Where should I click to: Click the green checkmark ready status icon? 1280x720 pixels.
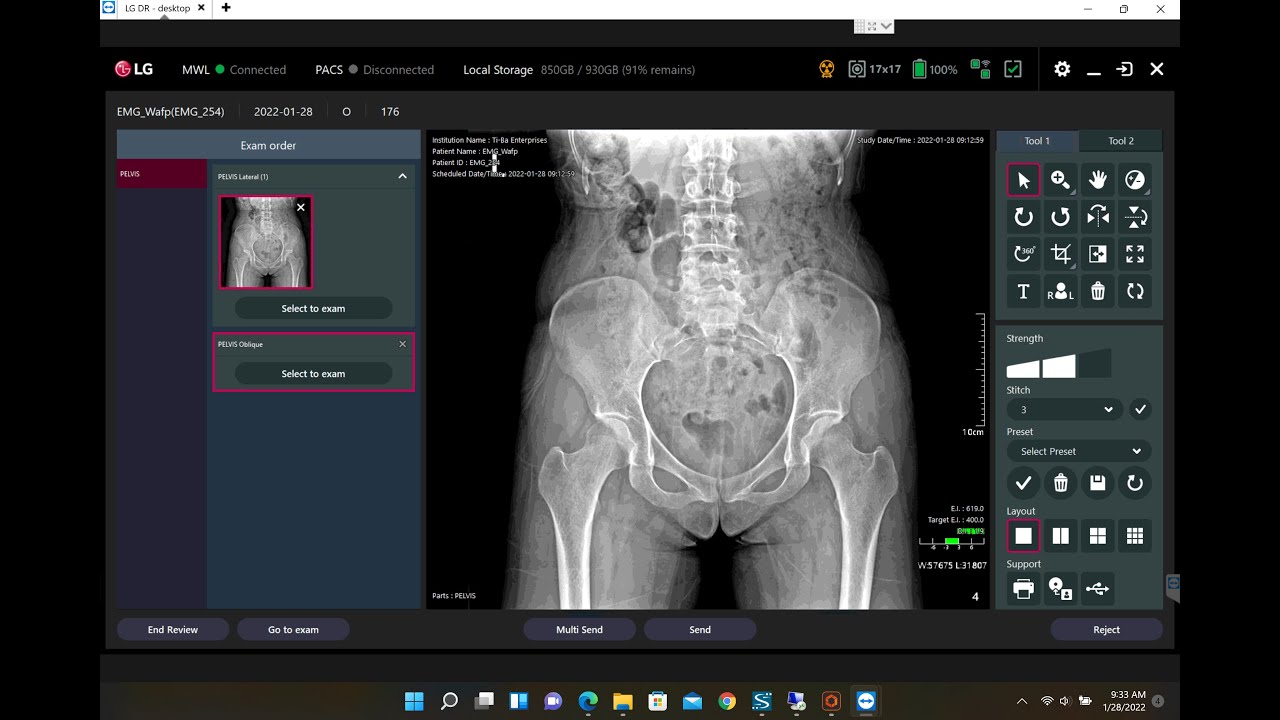[x=1013, y=69]
